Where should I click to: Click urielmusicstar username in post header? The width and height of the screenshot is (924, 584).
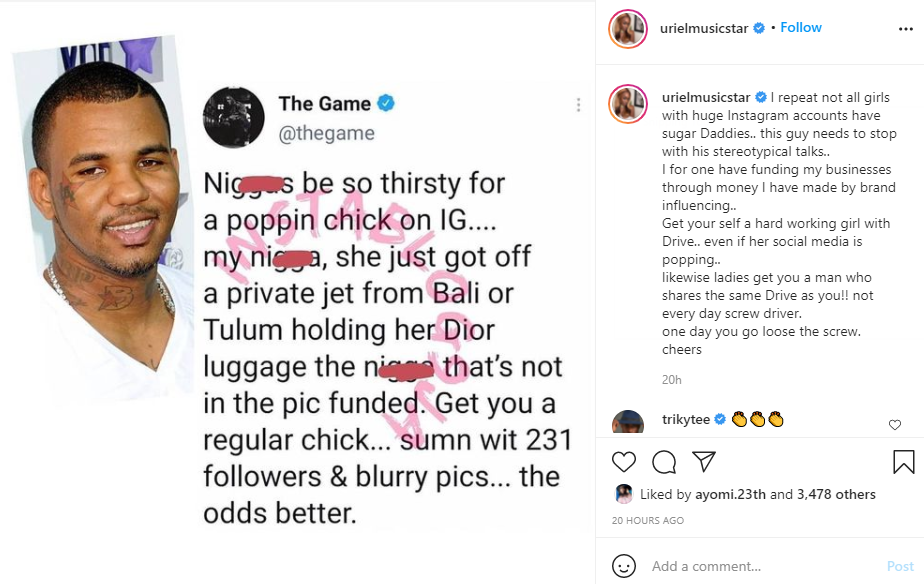coord(704,28)
